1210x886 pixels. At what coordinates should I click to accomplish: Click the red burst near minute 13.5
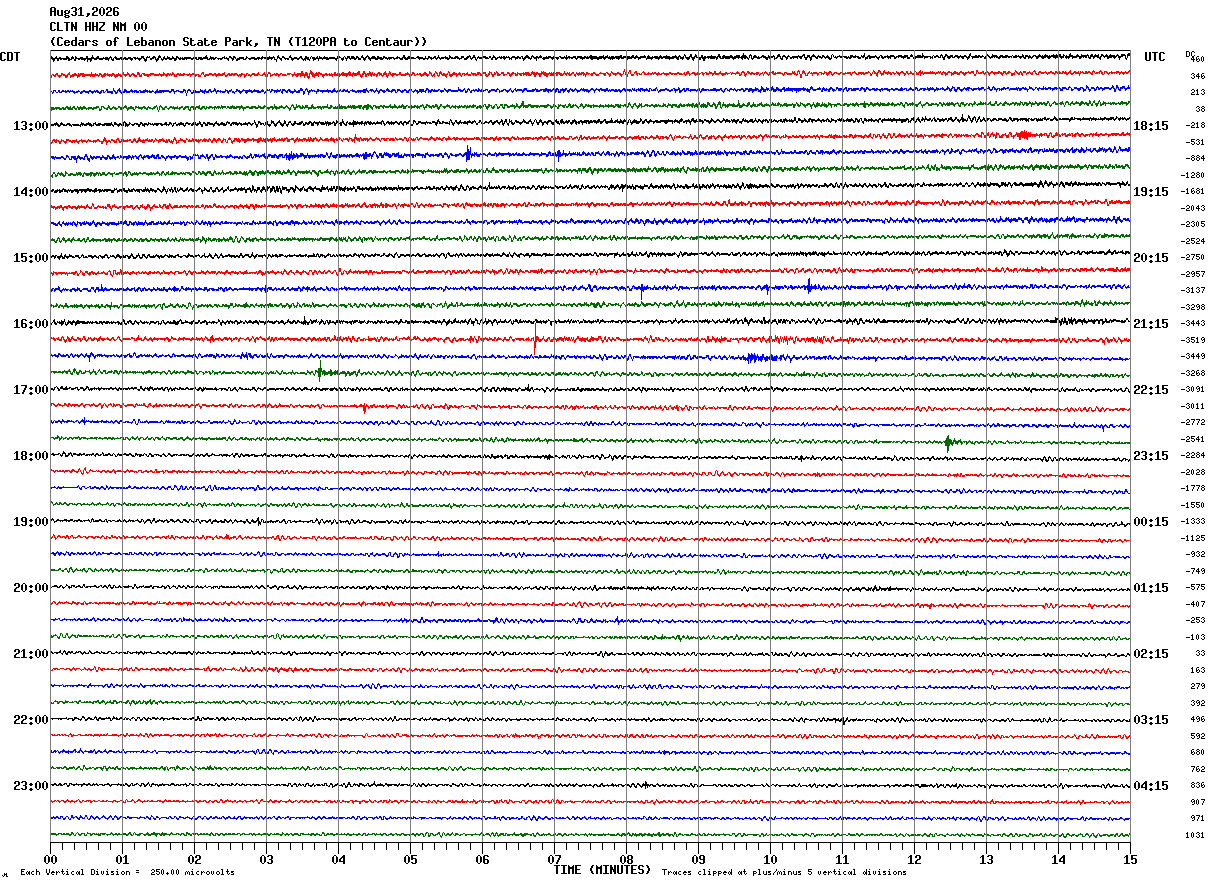pos(1022,135)
